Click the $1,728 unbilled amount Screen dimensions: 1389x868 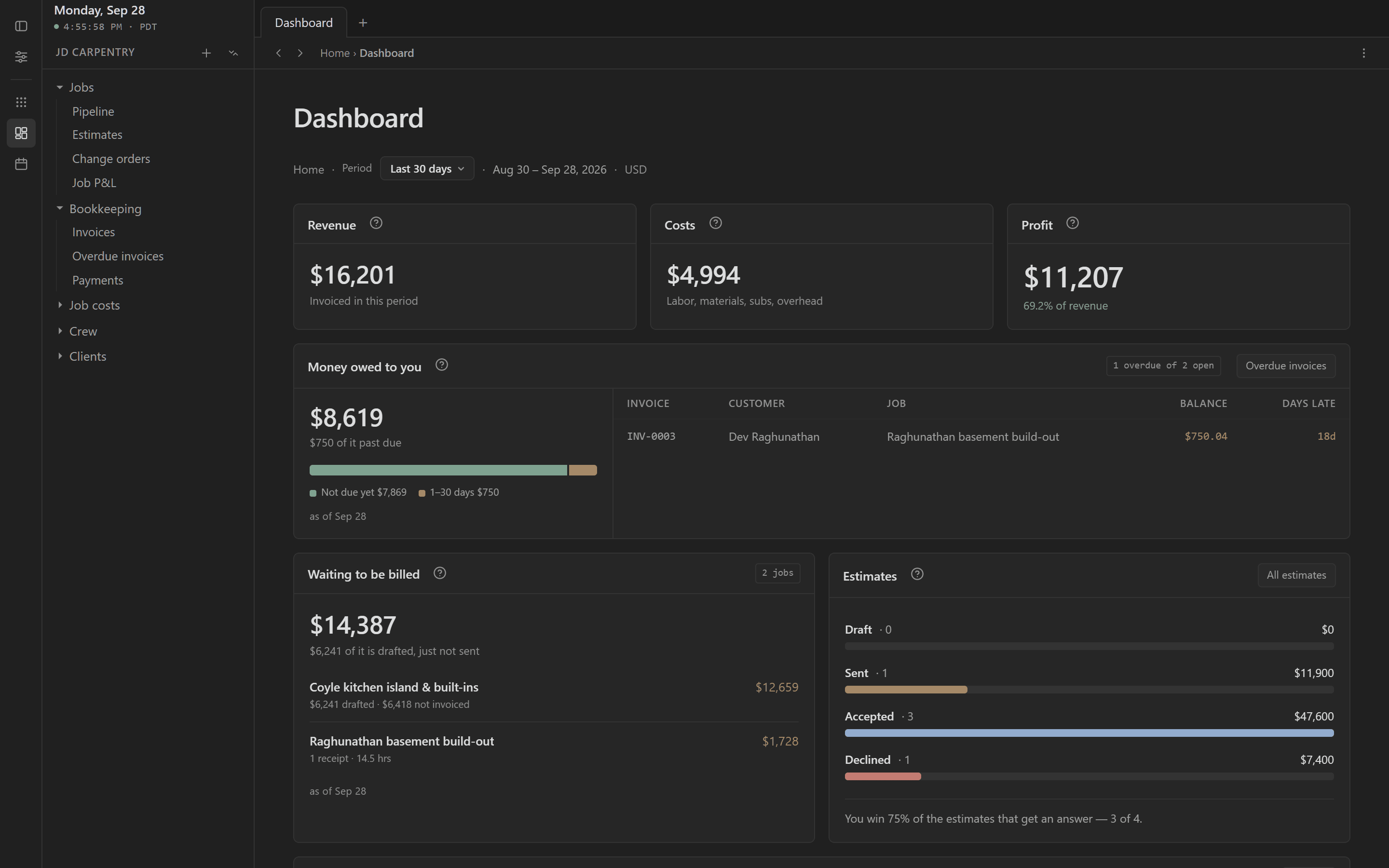(780, 741)
